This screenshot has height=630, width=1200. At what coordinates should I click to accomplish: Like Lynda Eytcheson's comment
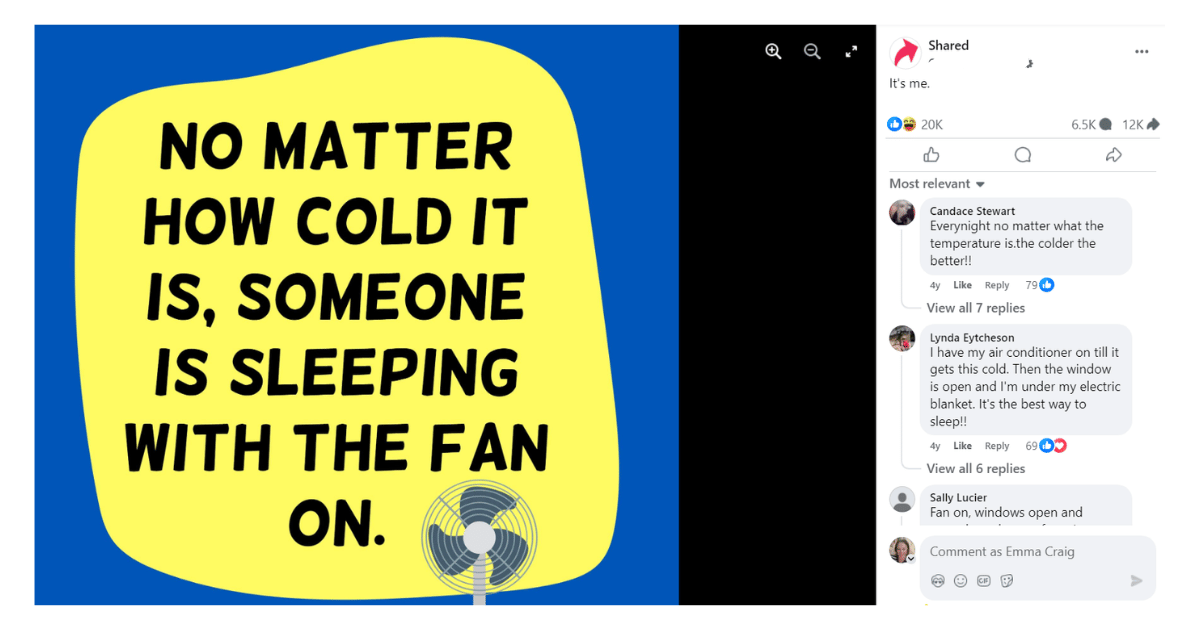[962, 446]
